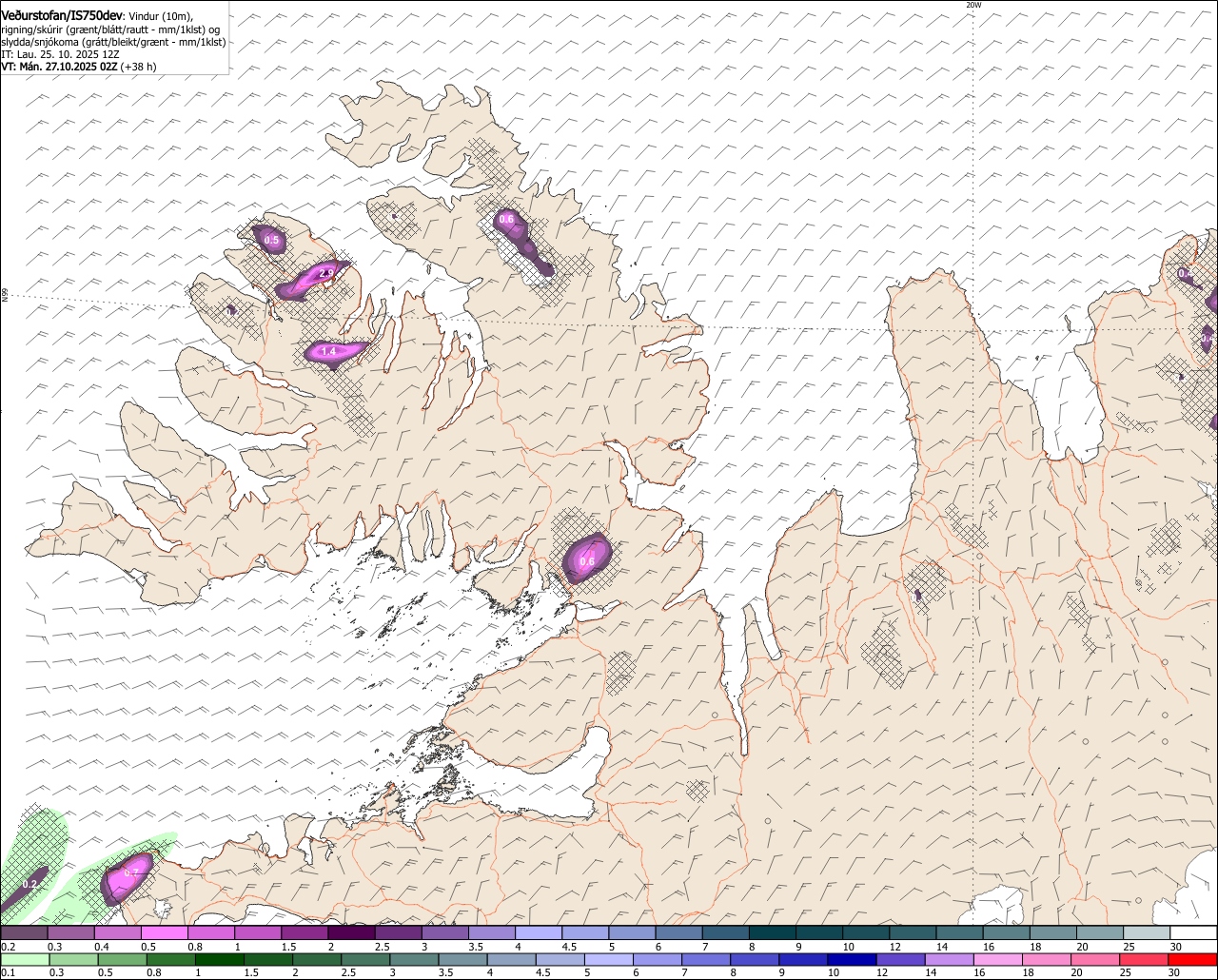The width and height of the screenshot is (1218, 980).
Task: Pick the white upper swatch after 30
Action: pyautogui.click(x=1194, y=933)
